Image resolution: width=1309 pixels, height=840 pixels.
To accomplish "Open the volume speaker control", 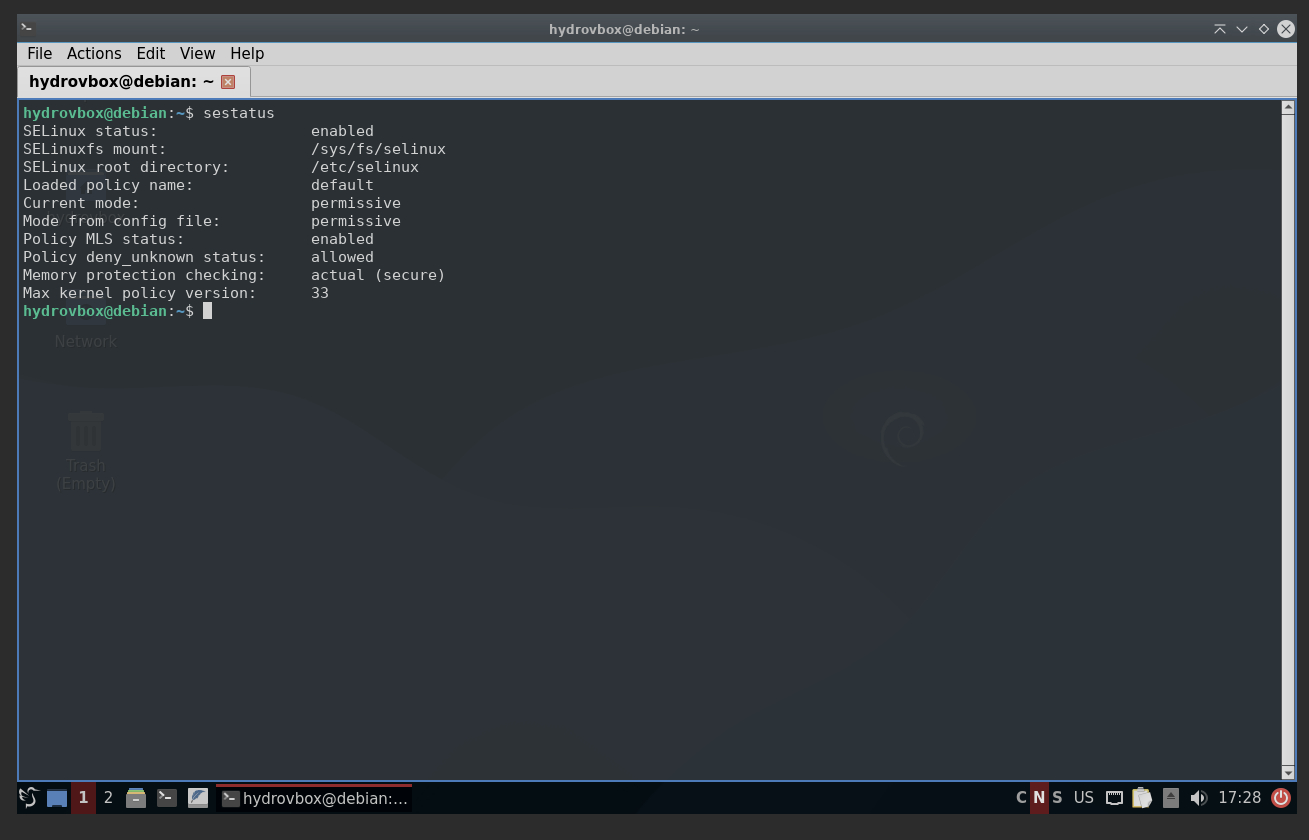I will [x=1198, y=798].
